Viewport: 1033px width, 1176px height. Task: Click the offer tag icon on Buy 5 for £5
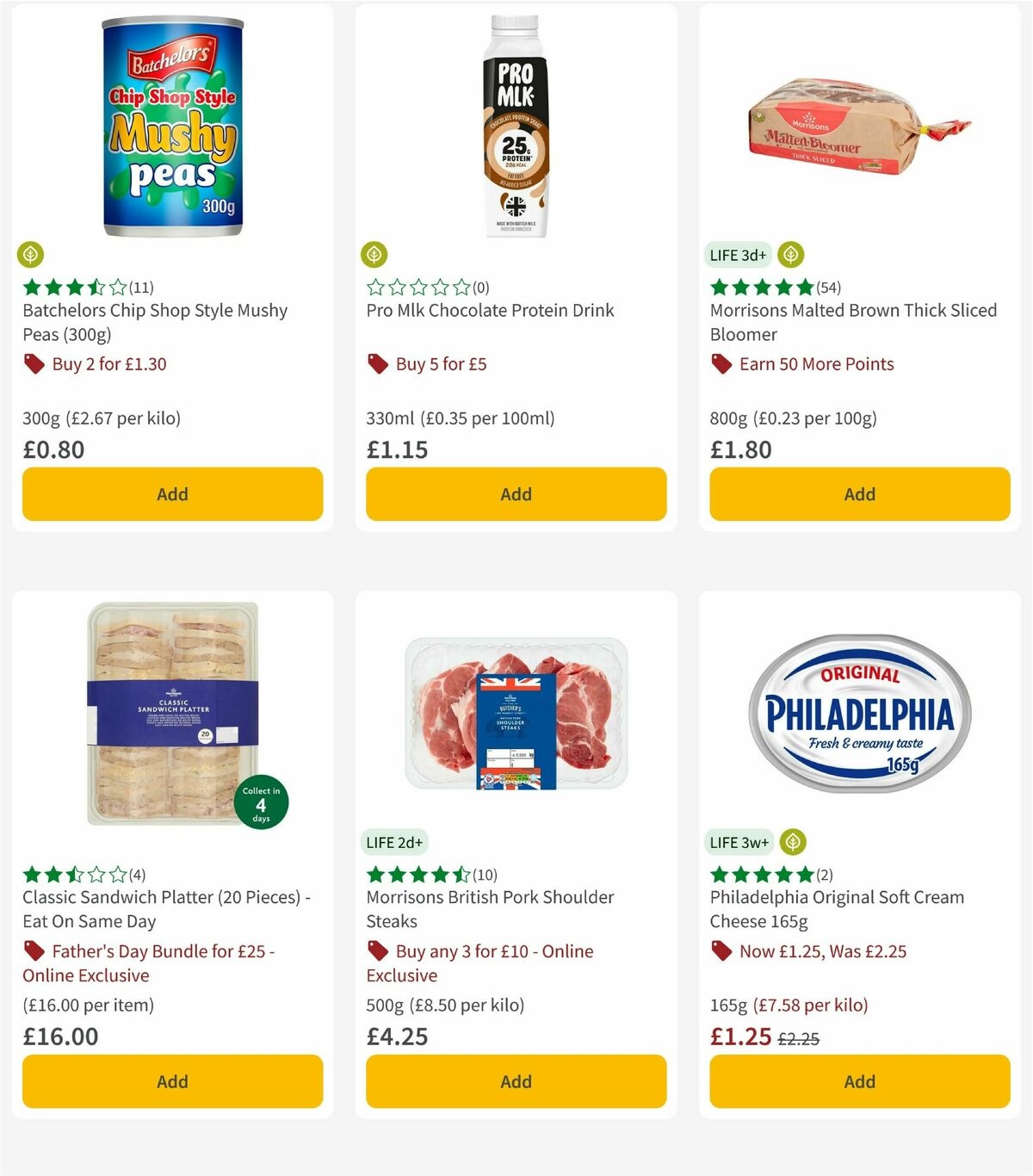point(377,364)
